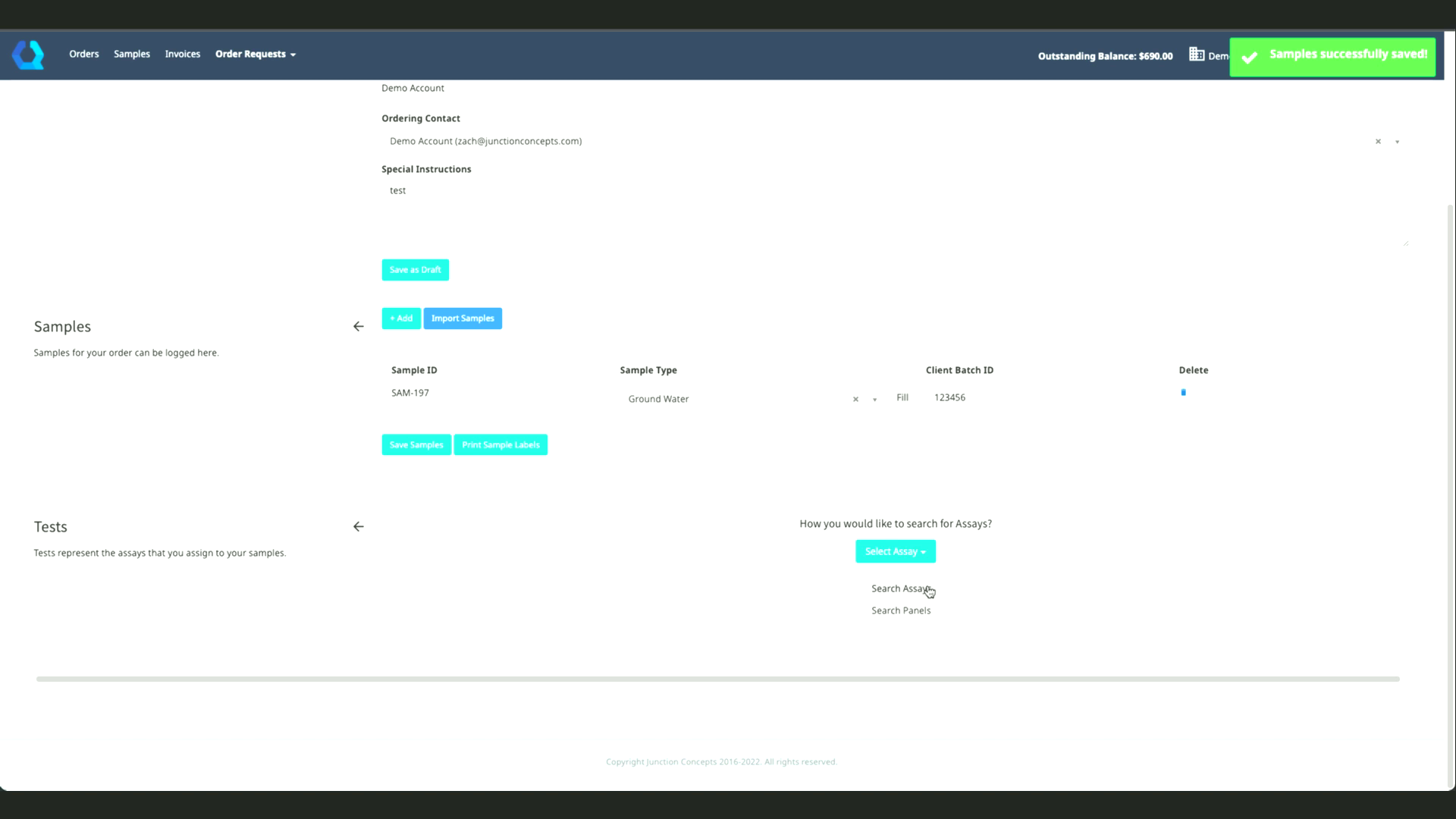Click Save as Draft button

(415, 270)
